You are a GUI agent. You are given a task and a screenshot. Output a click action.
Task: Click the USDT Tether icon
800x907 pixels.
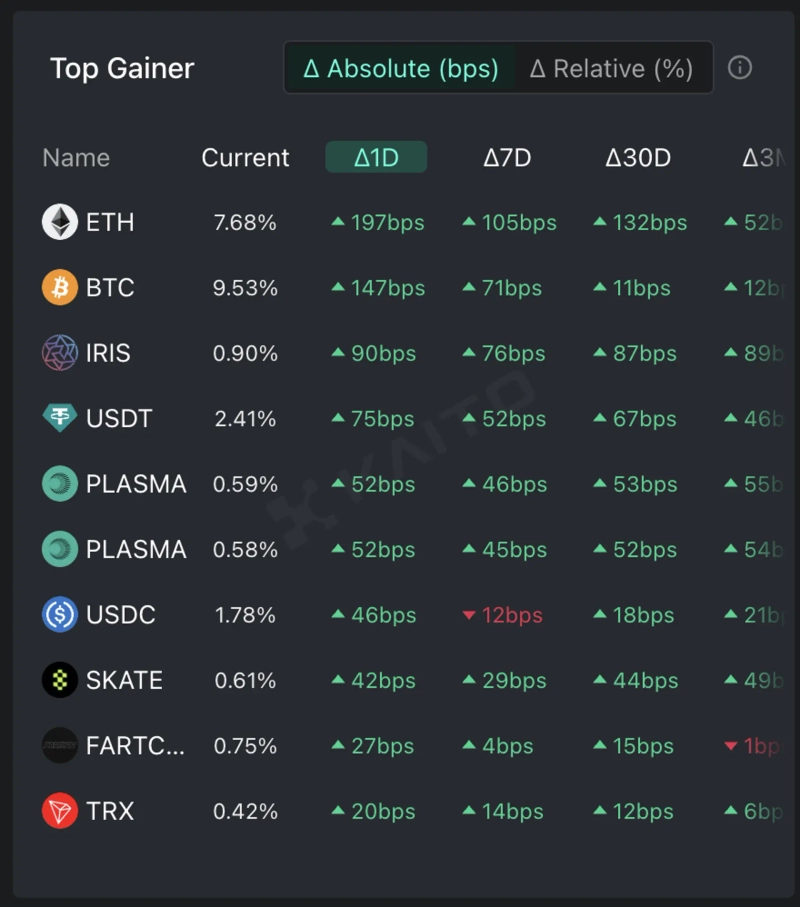pos(60,418)
